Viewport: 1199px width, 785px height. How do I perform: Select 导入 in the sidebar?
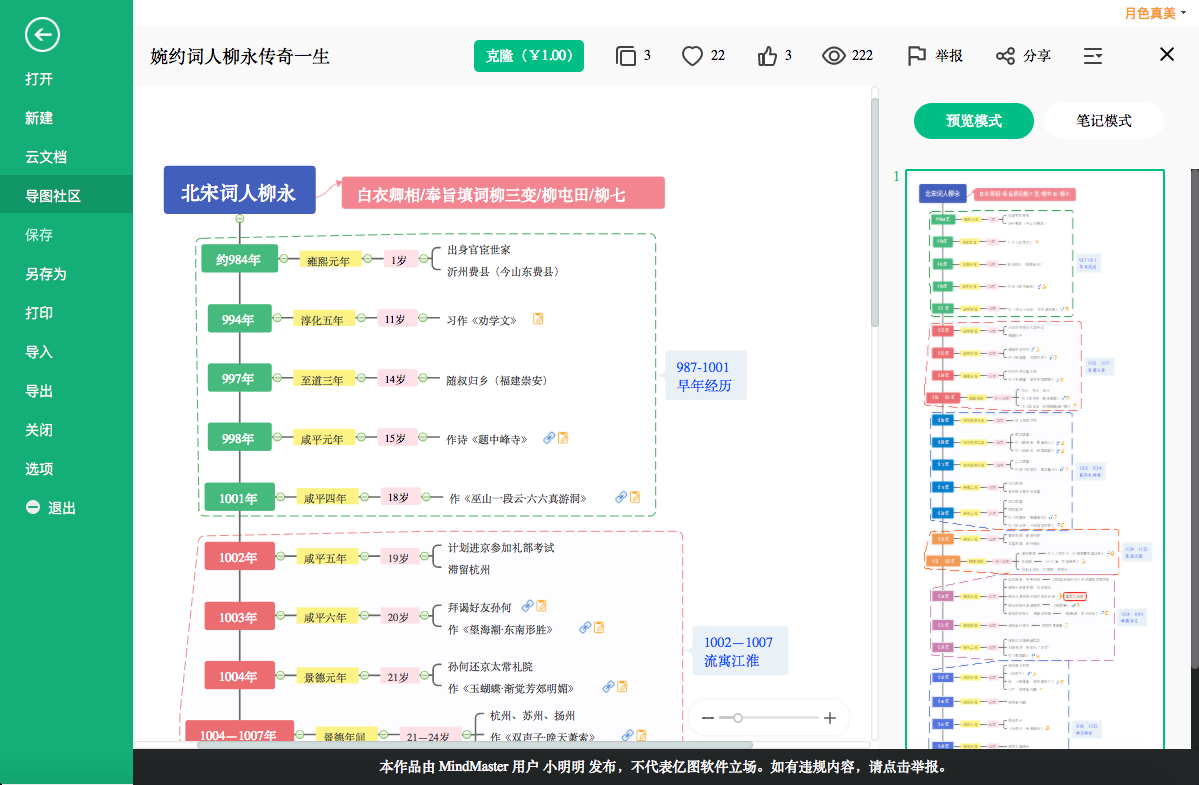(39, 352)
